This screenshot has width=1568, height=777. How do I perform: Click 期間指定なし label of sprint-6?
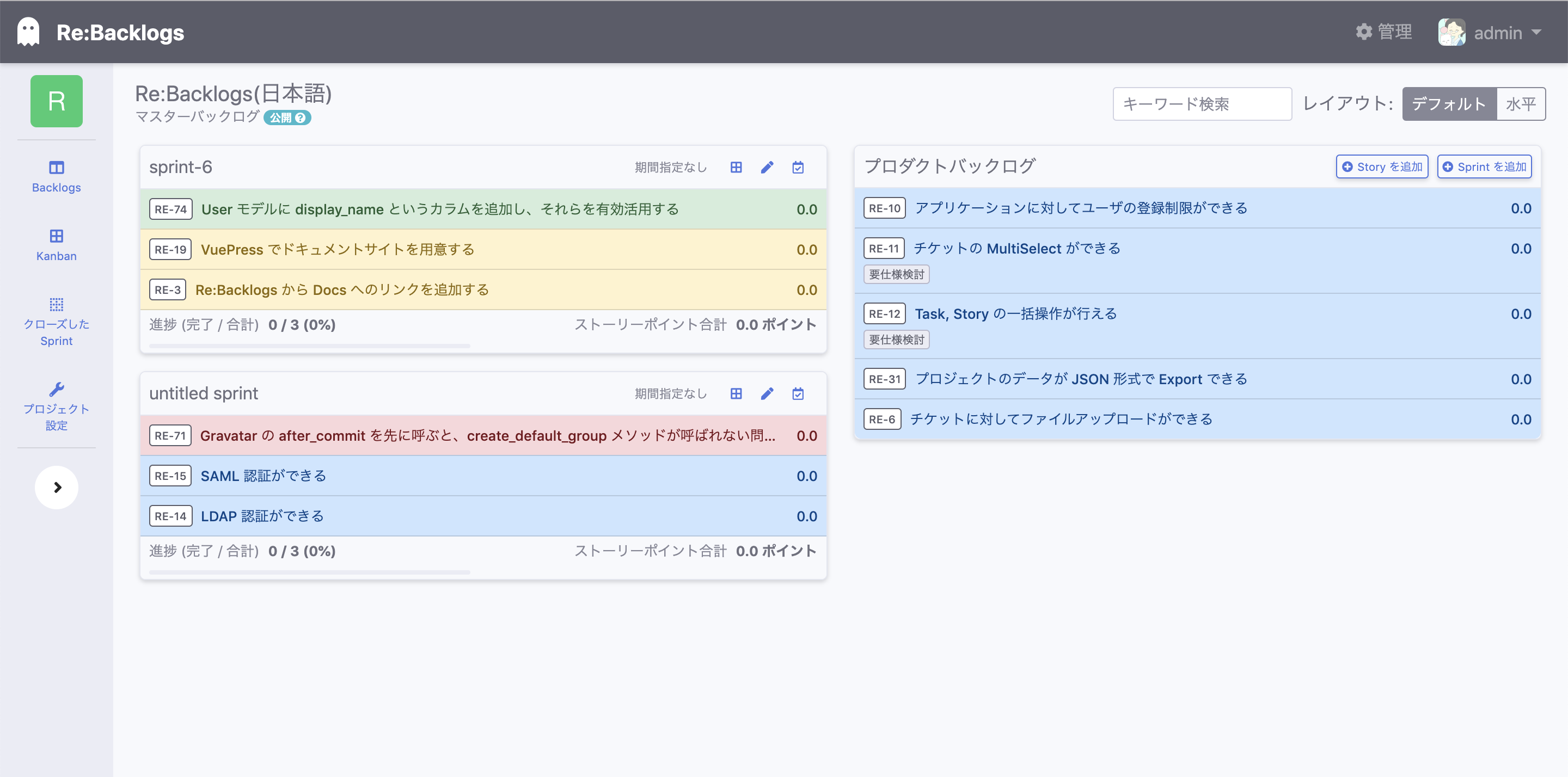[x=671, y=168]
